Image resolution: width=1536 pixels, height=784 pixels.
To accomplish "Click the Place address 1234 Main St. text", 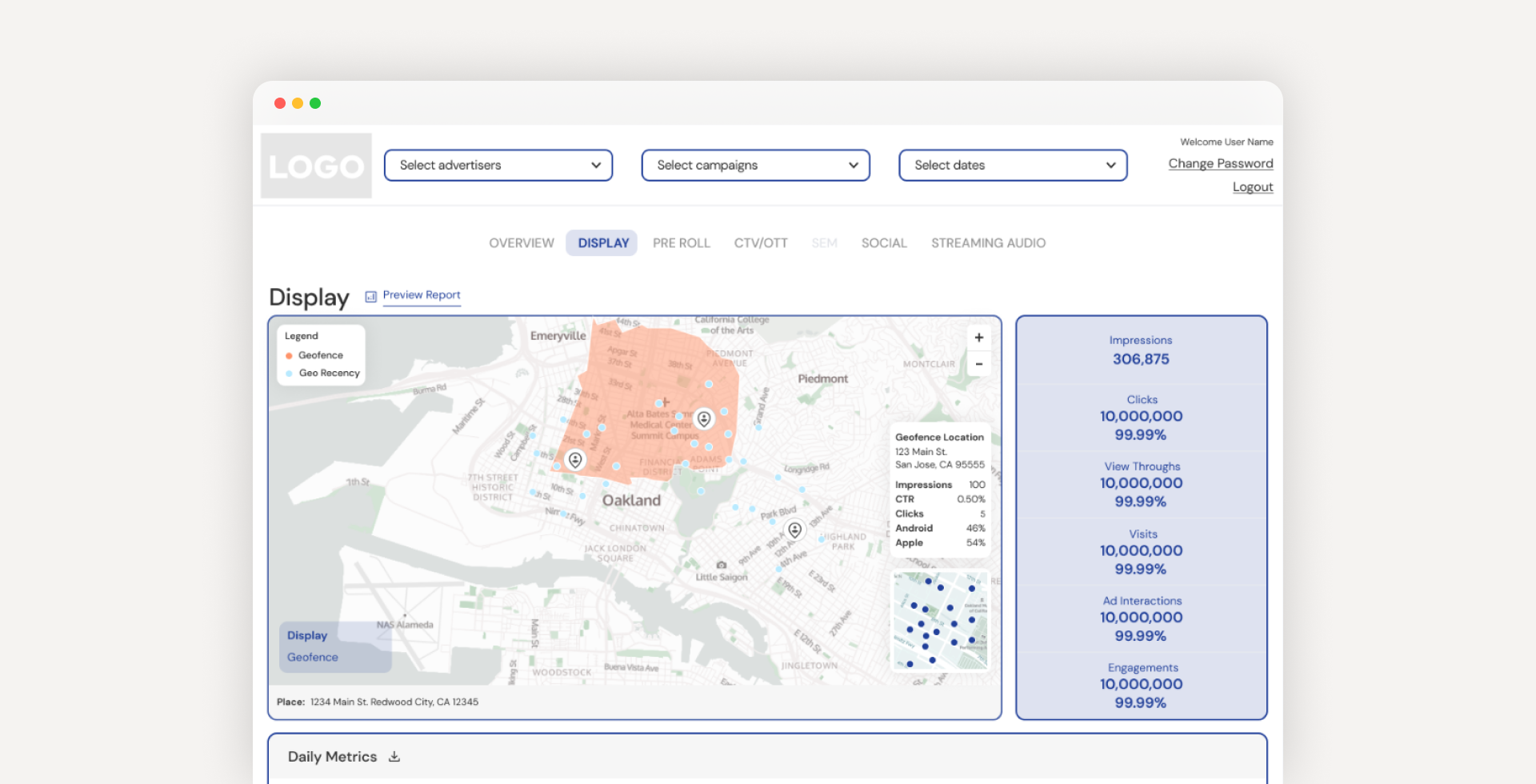I will click(x=394, y=702).
